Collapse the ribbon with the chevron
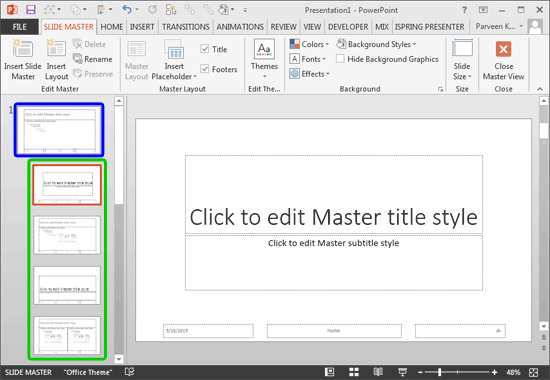550x380 pixels. pyautogui.click(x=539, y=89)
